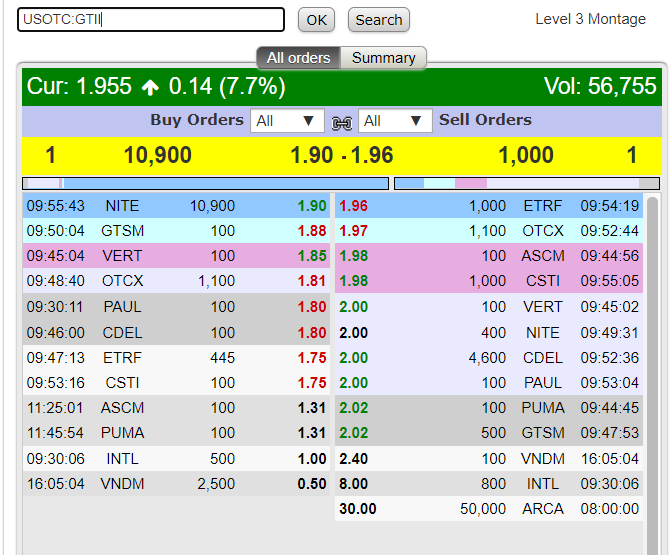Click the Sell Orders heading
The width and height of the screenshot is (670, 555).
[x=485, y=120]
